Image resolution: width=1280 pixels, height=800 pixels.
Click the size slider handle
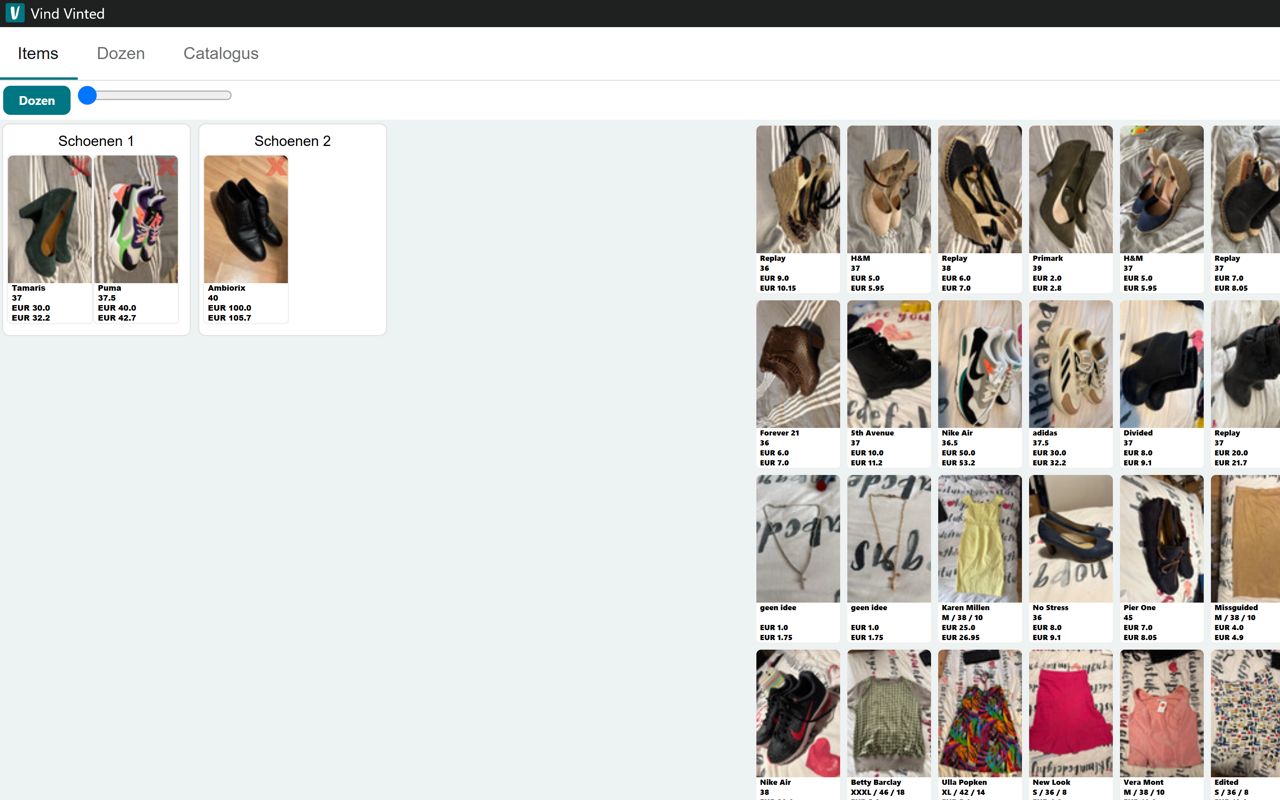(x=88, y=95)
